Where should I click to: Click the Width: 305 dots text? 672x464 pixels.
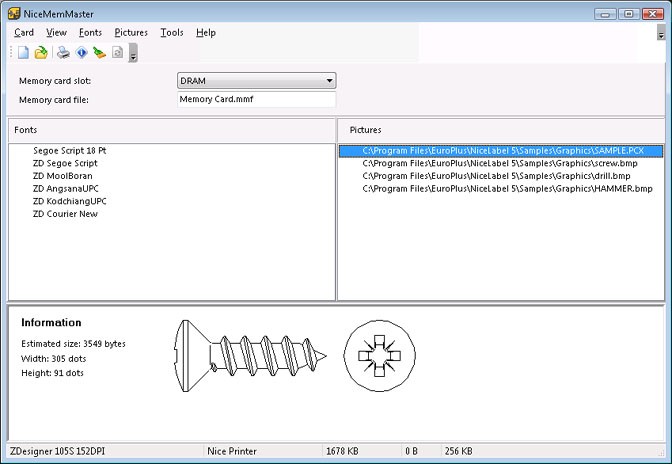(x=54, y=359)
